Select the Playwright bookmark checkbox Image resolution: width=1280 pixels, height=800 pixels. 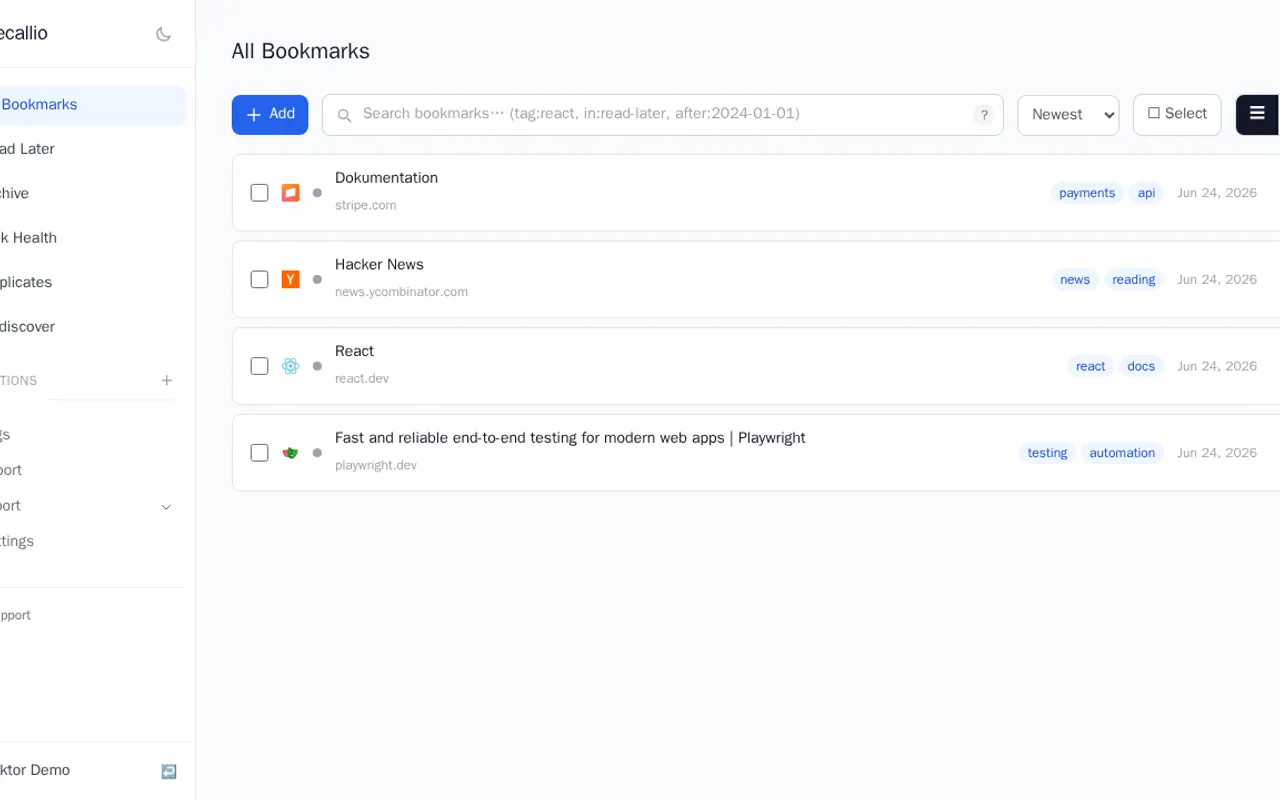coord(259,453)
